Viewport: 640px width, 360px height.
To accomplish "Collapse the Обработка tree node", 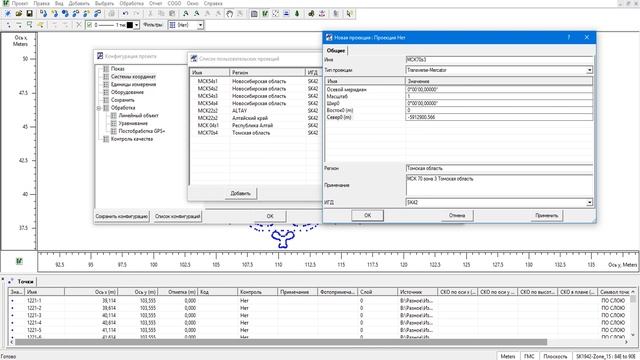I will coord(99,108).
